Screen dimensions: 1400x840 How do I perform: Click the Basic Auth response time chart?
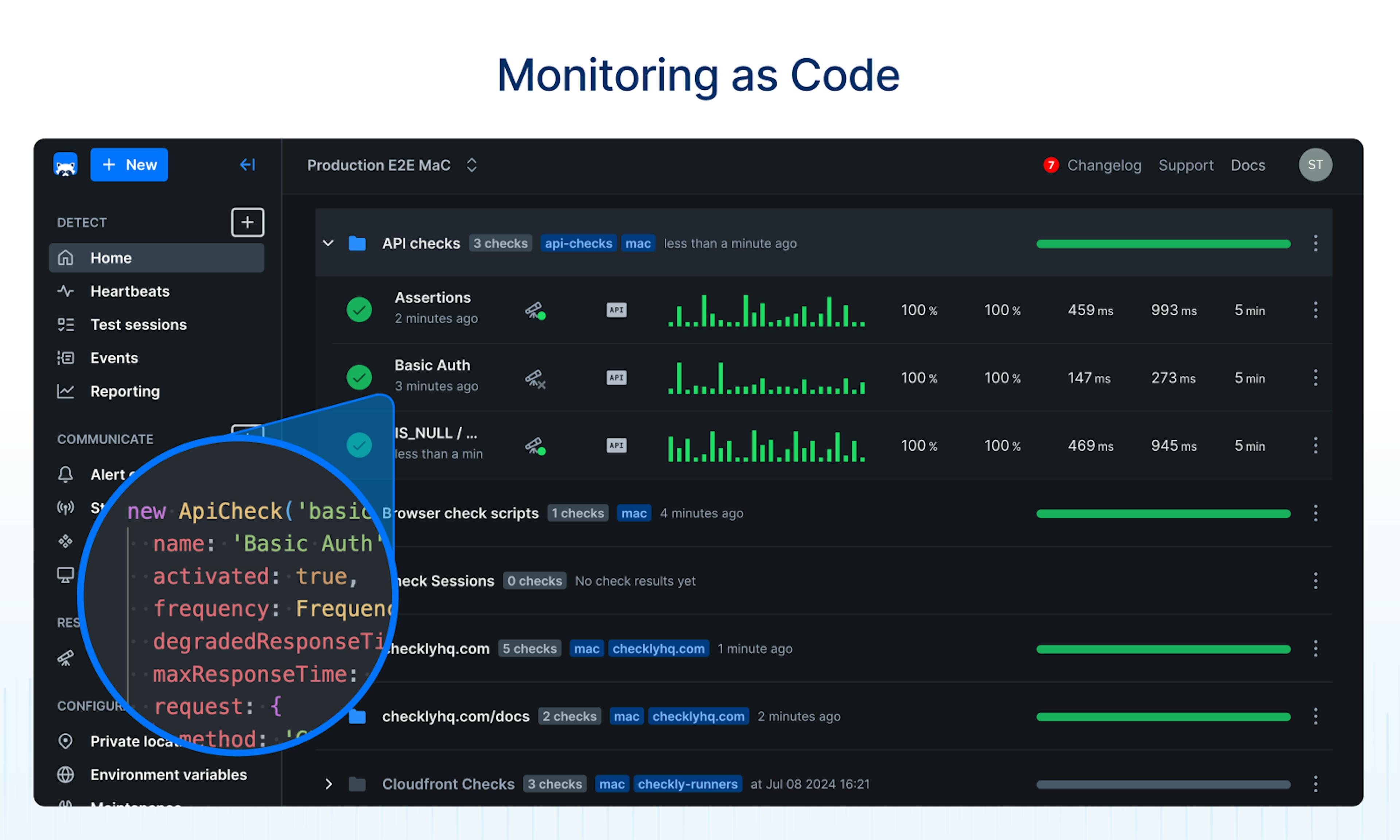(x=766, y=378)
